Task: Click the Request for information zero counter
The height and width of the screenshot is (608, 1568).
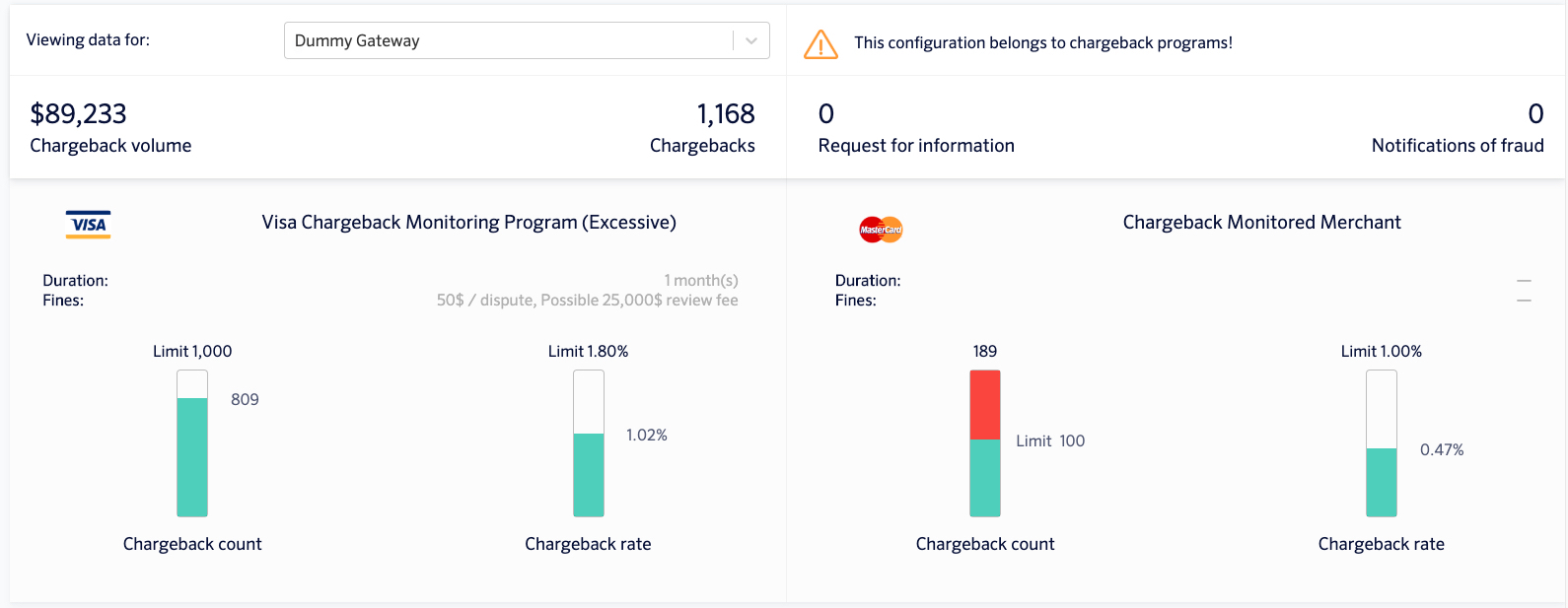Action: (x=824, y=113)
